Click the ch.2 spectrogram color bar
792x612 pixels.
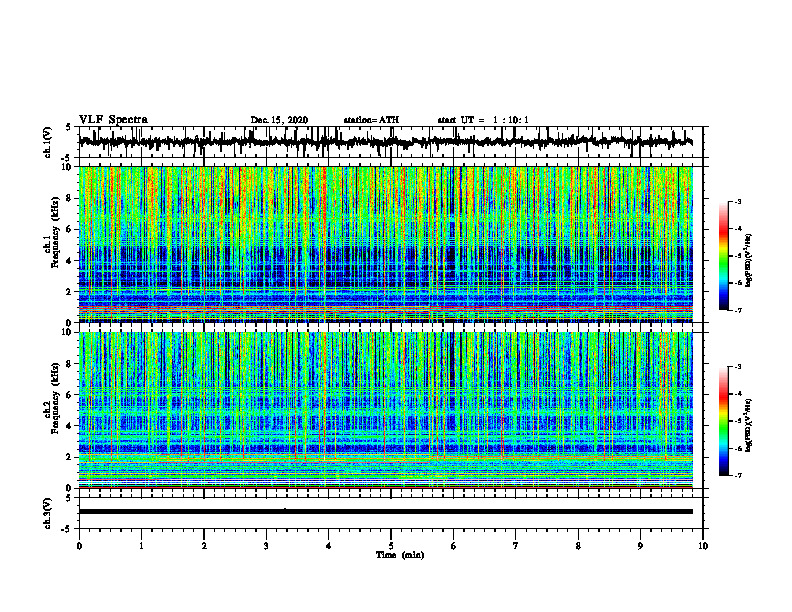coord(723,421)
